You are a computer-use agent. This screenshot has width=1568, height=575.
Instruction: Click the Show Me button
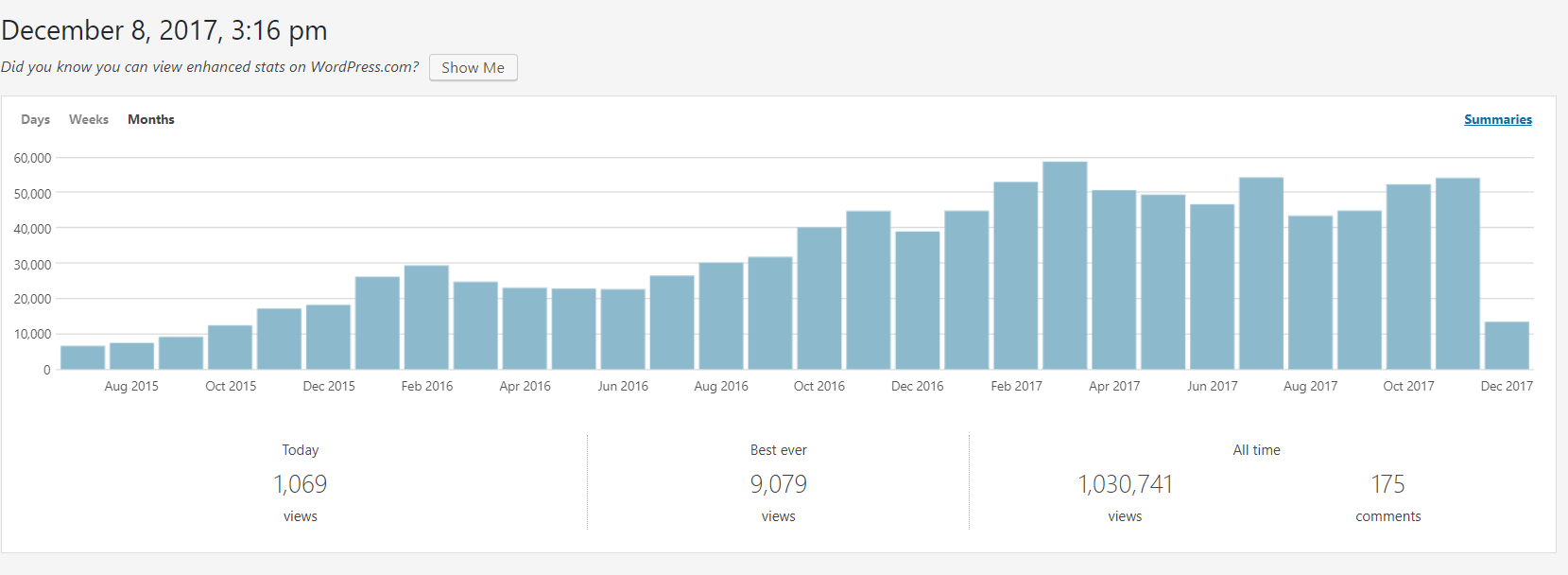(x=473, y=67)
